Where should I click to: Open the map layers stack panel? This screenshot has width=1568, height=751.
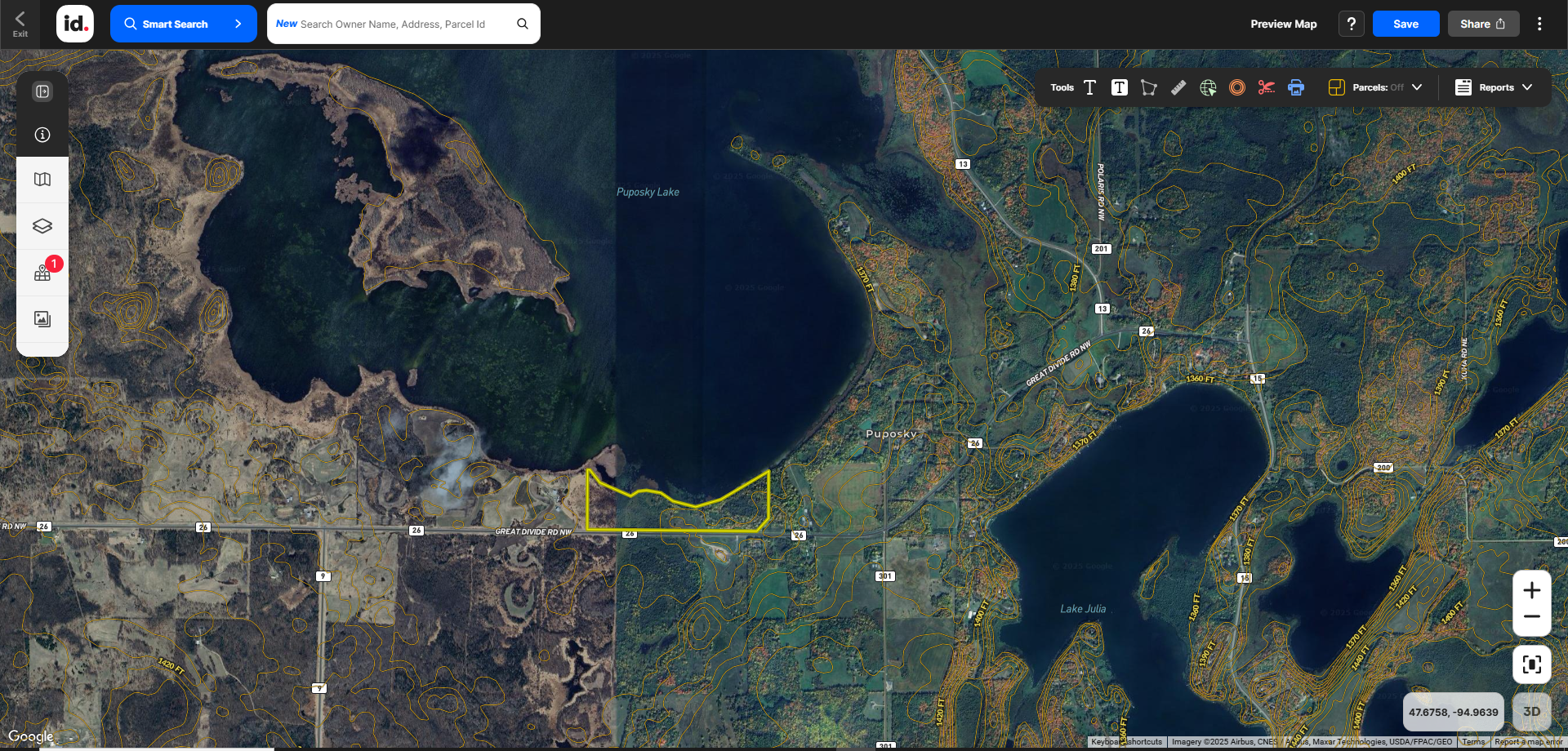pyautogui.click(x=42, y=226)
